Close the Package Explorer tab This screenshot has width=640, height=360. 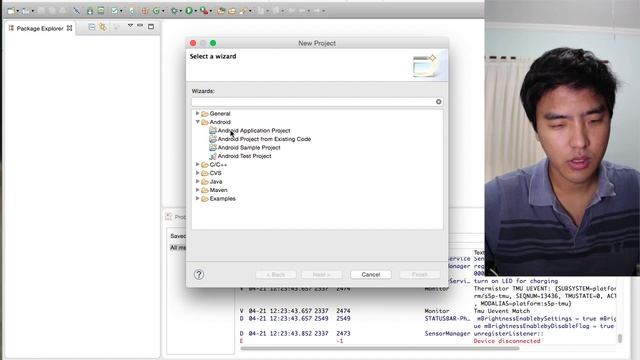(x=69, y=28)
